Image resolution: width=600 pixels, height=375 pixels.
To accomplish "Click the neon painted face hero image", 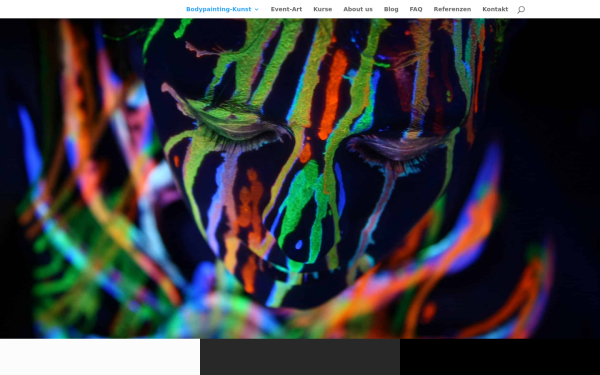I will tap(300, 178).
